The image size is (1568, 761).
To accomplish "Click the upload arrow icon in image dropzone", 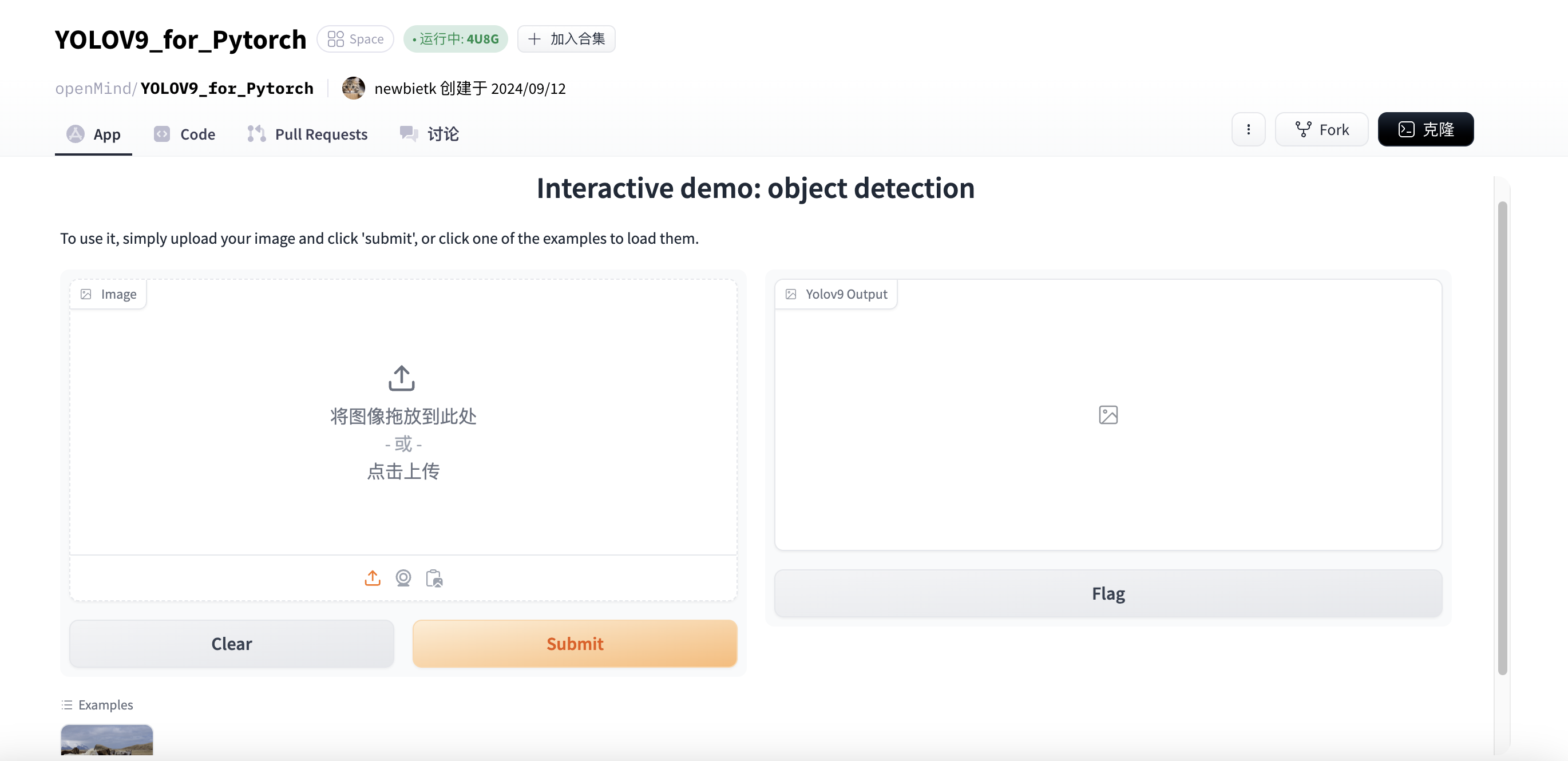I will [402, 378].
